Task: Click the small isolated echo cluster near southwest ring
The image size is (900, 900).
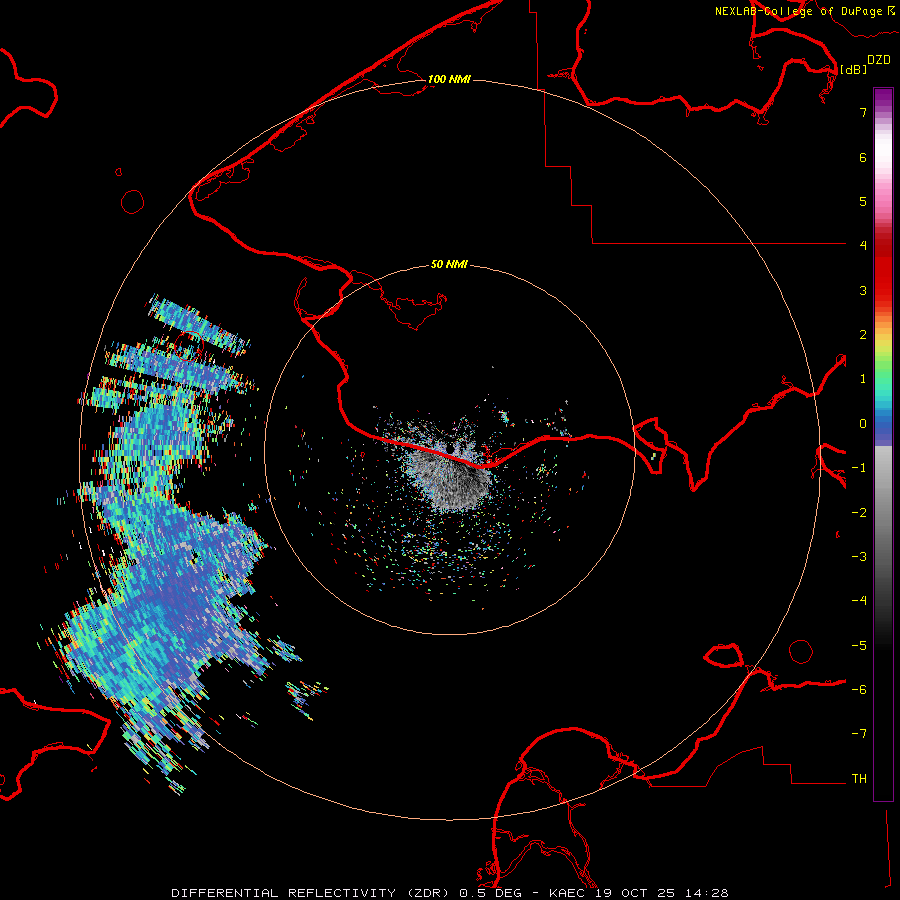Action: pyautogui.click(x=304, y=697)
